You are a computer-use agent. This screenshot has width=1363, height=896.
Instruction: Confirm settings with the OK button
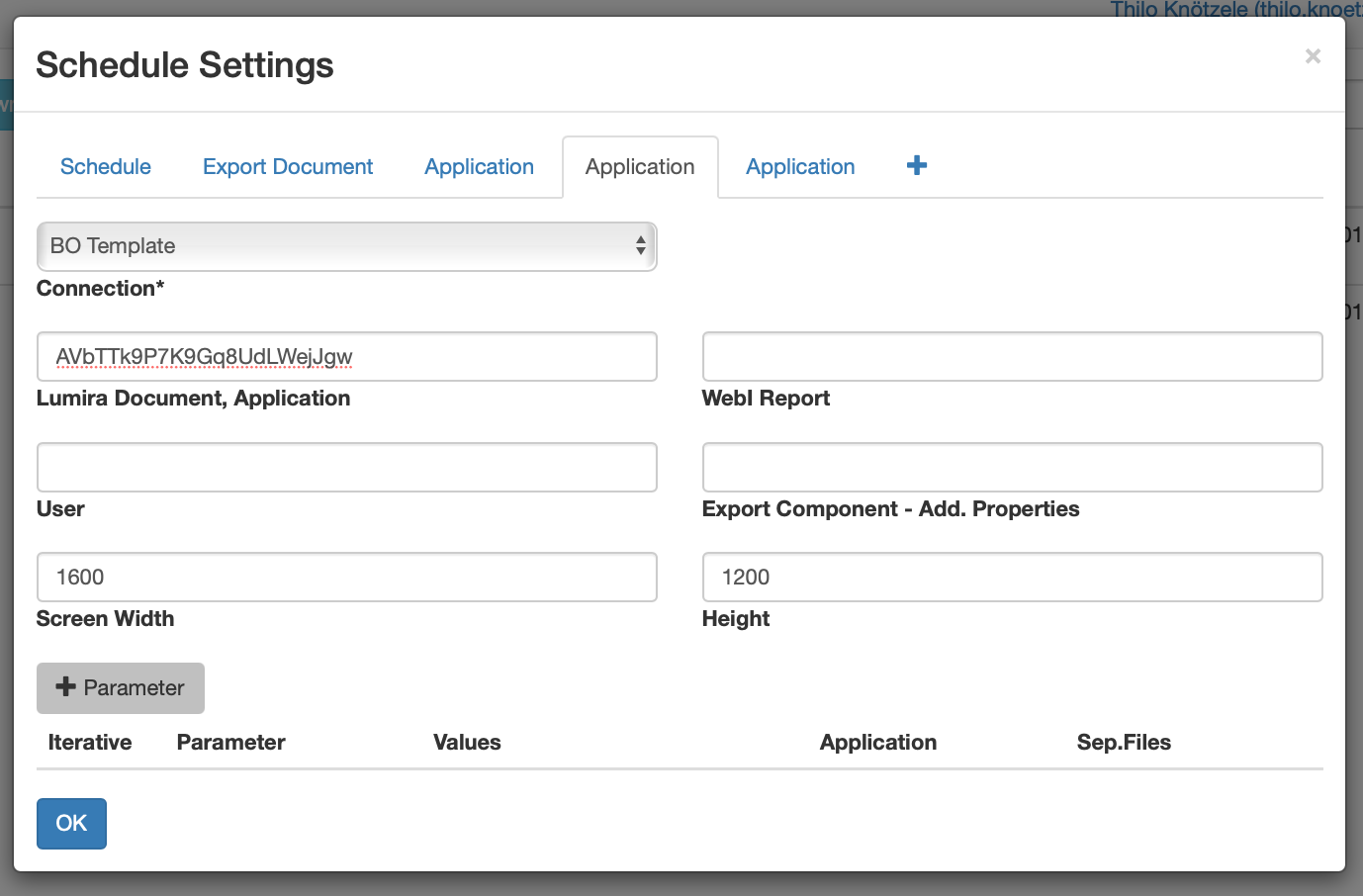(71, 824)
